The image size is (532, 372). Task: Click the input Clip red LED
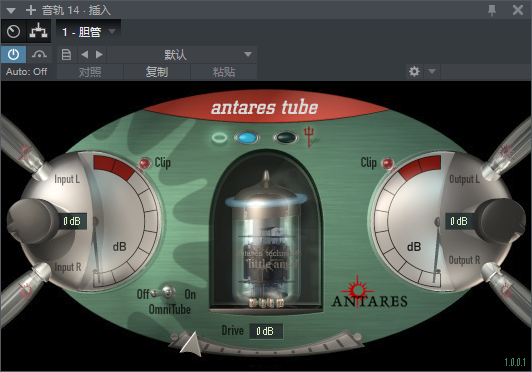tap(145, 163)
